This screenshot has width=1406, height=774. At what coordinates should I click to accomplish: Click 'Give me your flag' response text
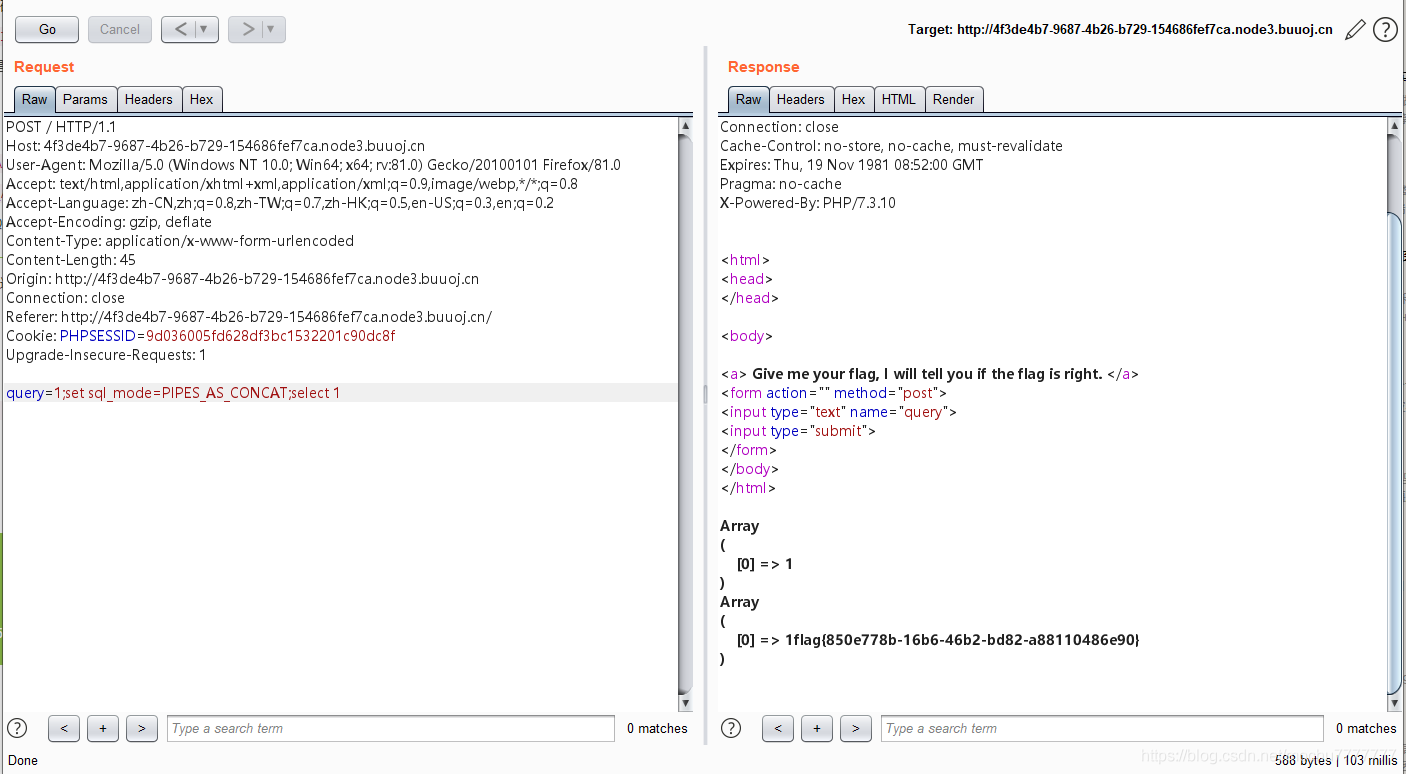point(927,374)
